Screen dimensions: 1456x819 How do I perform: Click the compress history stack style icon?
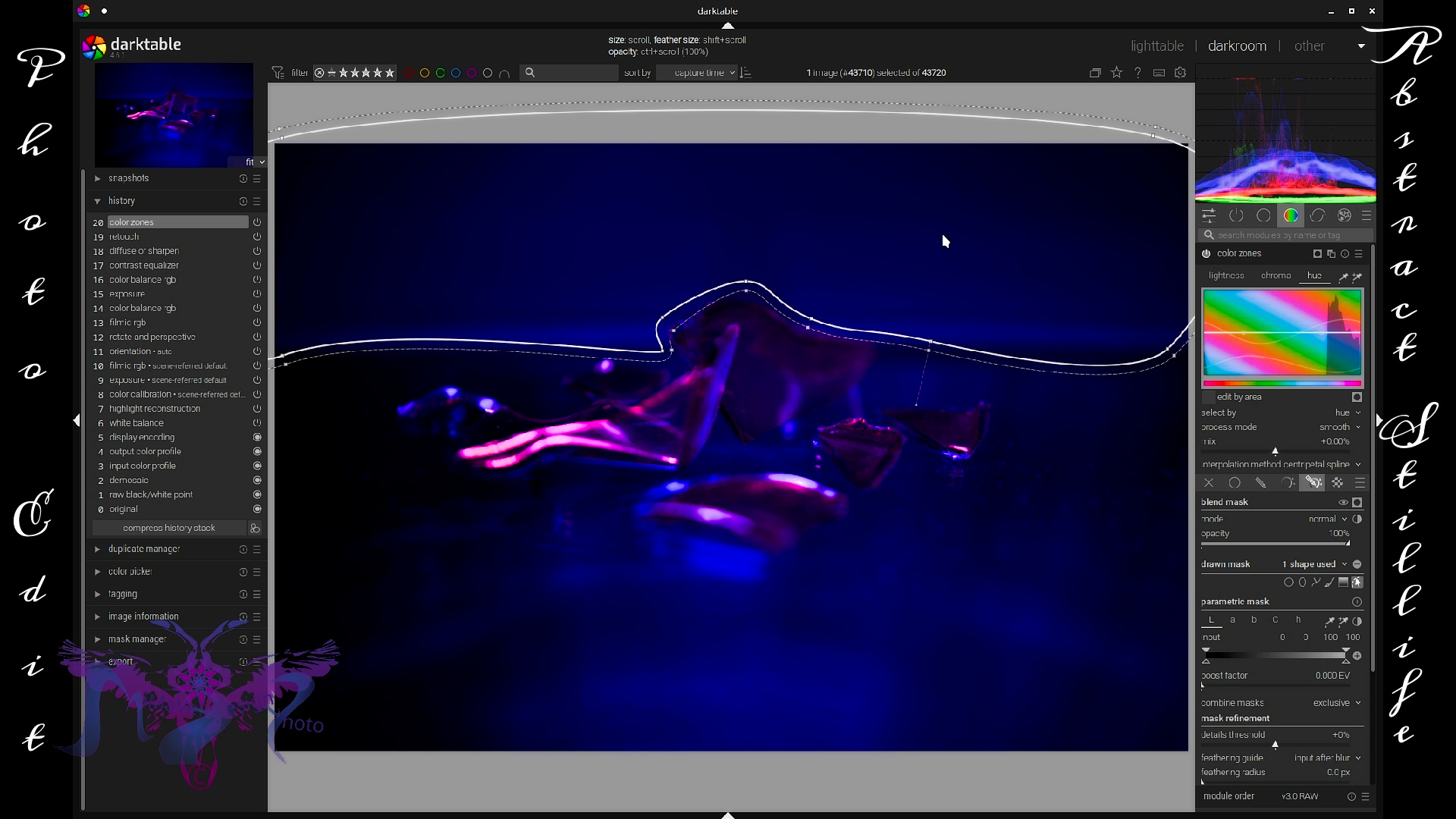[256, 529]
